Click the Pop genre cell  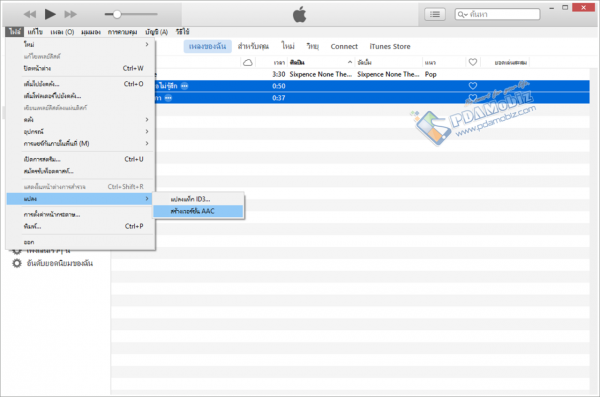430,74
